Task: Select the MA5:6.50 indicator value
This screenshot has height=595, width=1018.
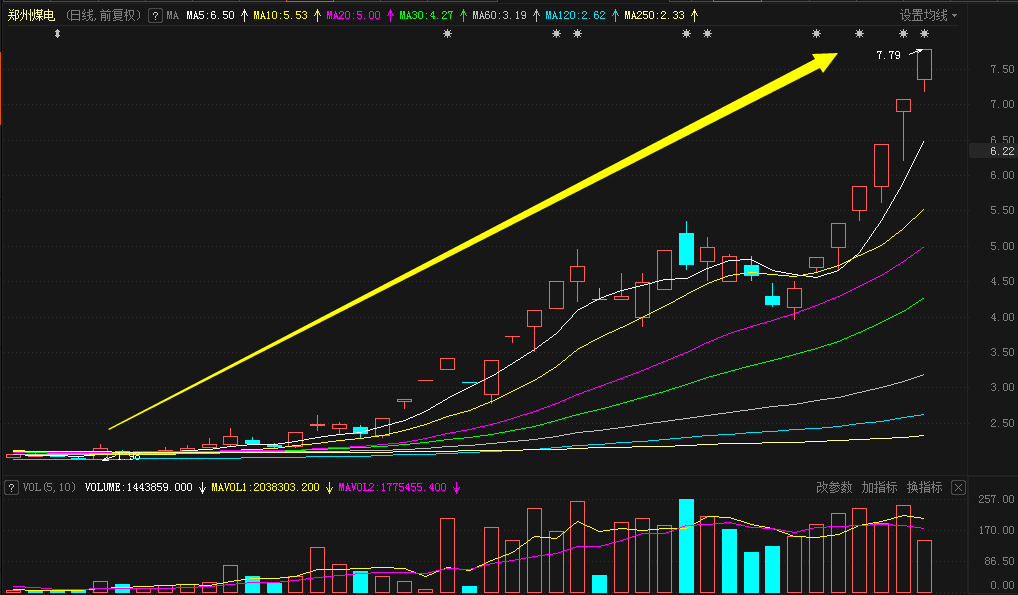Action: [210, 15]
